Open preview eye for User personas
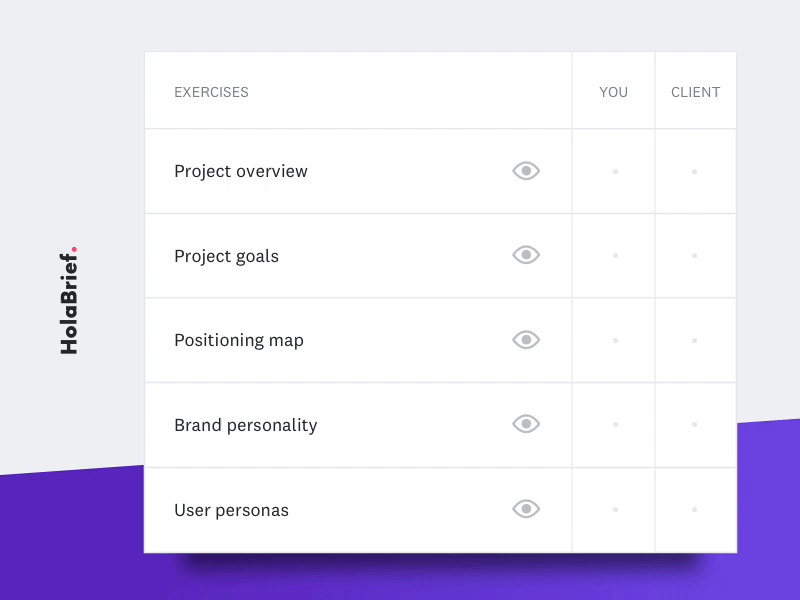The width and height of the screenshot is (800, 600). (526, 509)
